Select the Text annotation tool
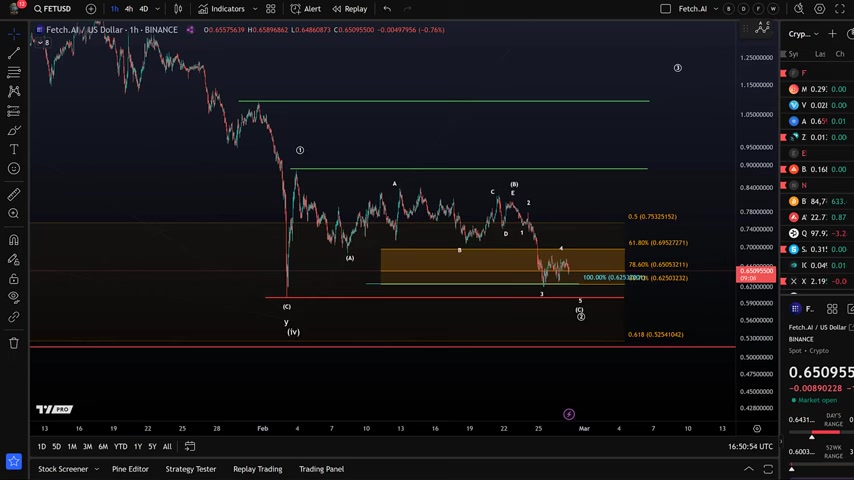This screenshot has width=854, height=480. (x=14, y=149)
